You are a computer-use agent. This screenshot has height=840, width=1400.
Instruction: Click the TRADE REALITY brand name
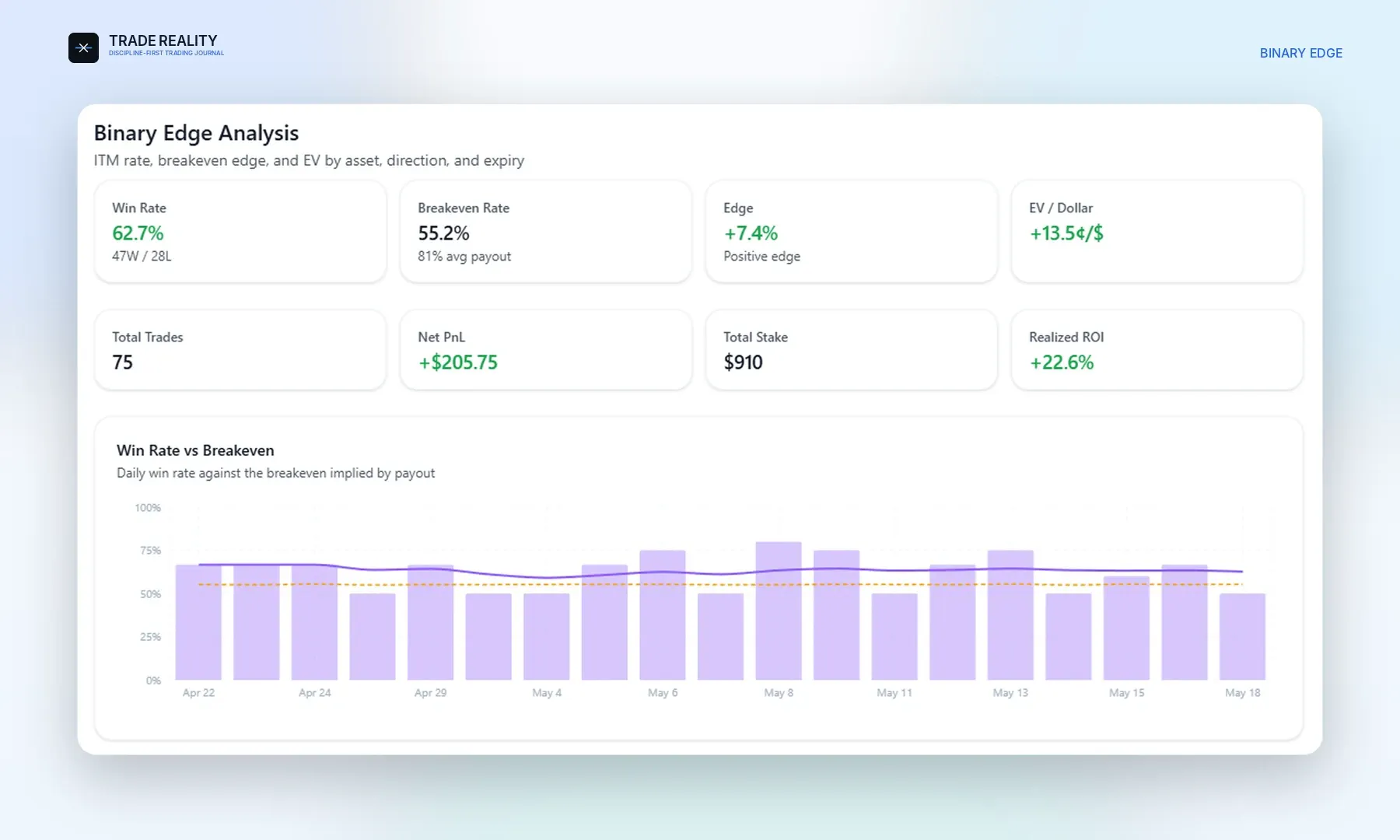click(x=163, y=40)
